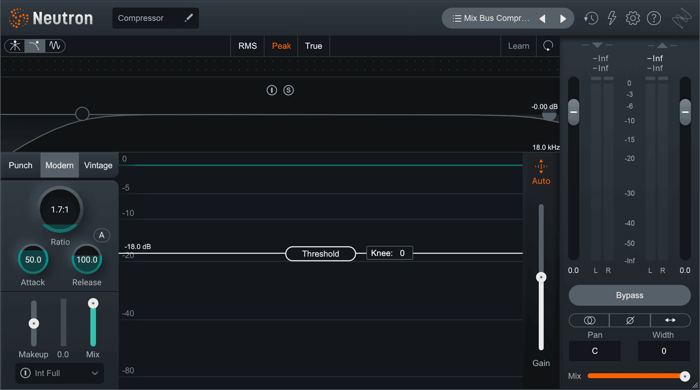Click the -18.0 dB threshold readout
Viewport: 700px width, 390px height.
pyautogui.click(x=138, y=246)
